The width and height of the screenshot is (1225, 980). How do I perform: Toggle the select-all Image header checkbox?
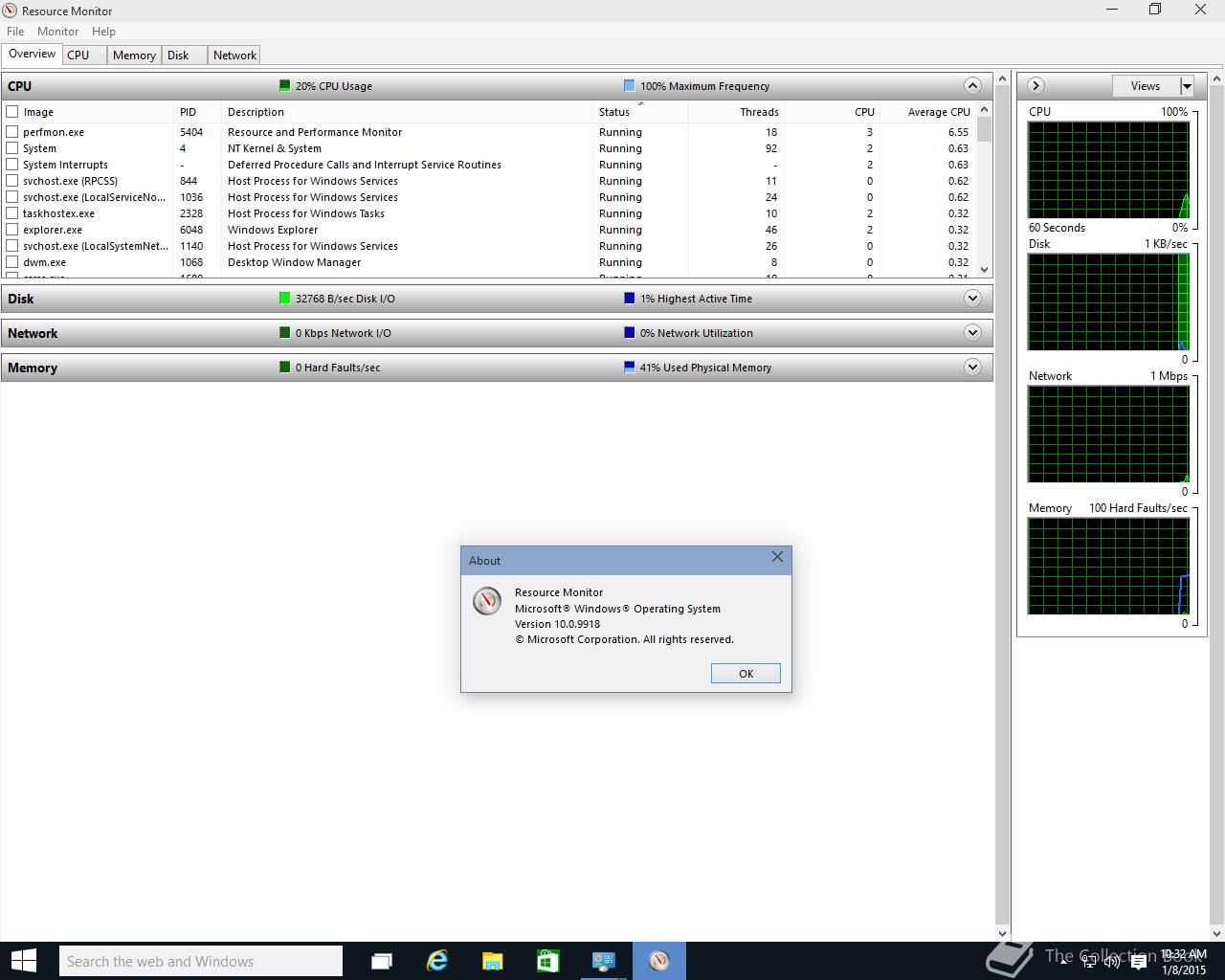[x=12, y=112]
